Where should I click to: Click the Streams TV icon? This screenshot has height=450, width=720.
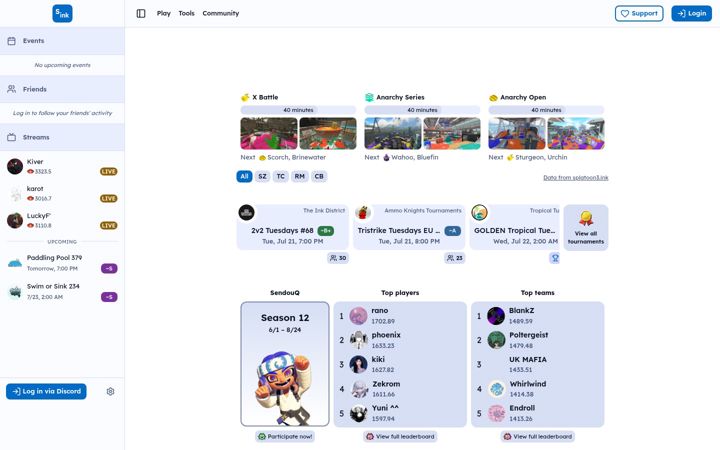[x=11, y=137]
